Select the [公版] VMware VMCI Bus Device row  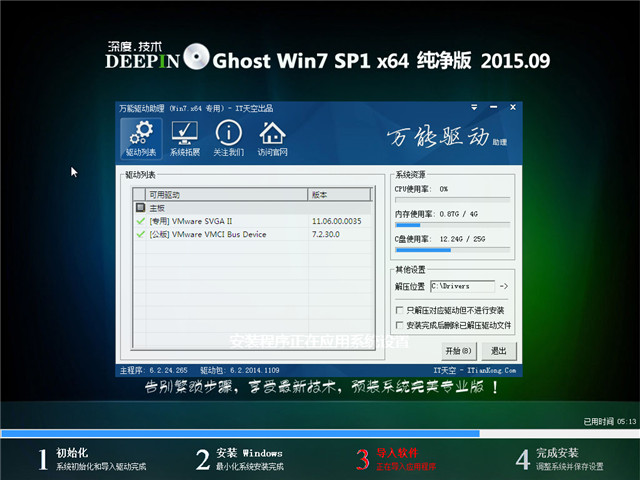pos(253,234)
